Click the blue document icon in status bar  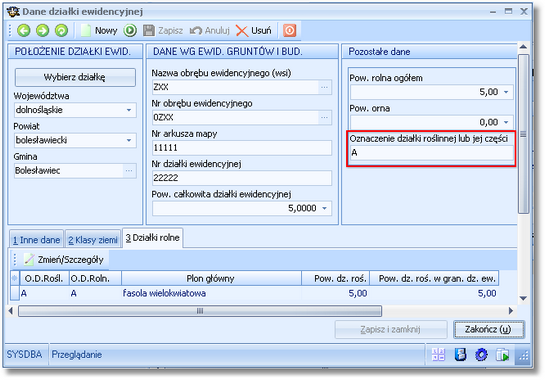click(460, 355)
